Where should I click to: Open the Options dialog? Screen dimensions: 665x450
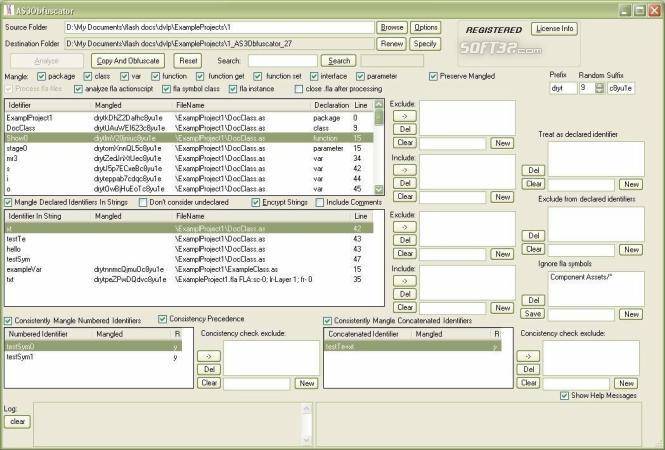425,28
